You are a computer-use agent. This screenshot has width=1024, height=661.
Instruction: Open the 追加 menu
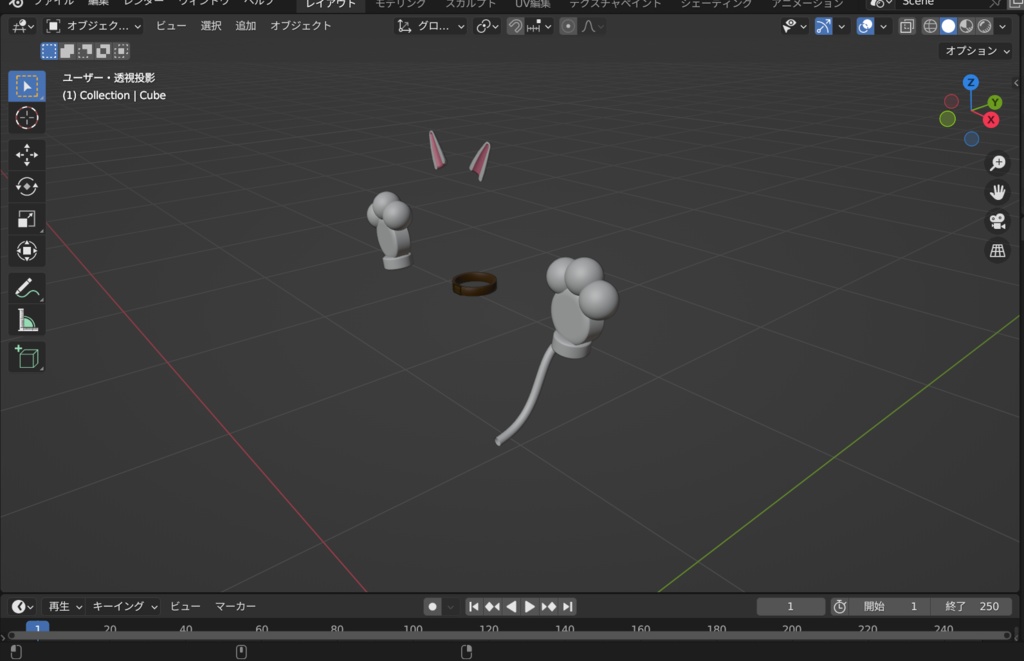pos(245,26)
